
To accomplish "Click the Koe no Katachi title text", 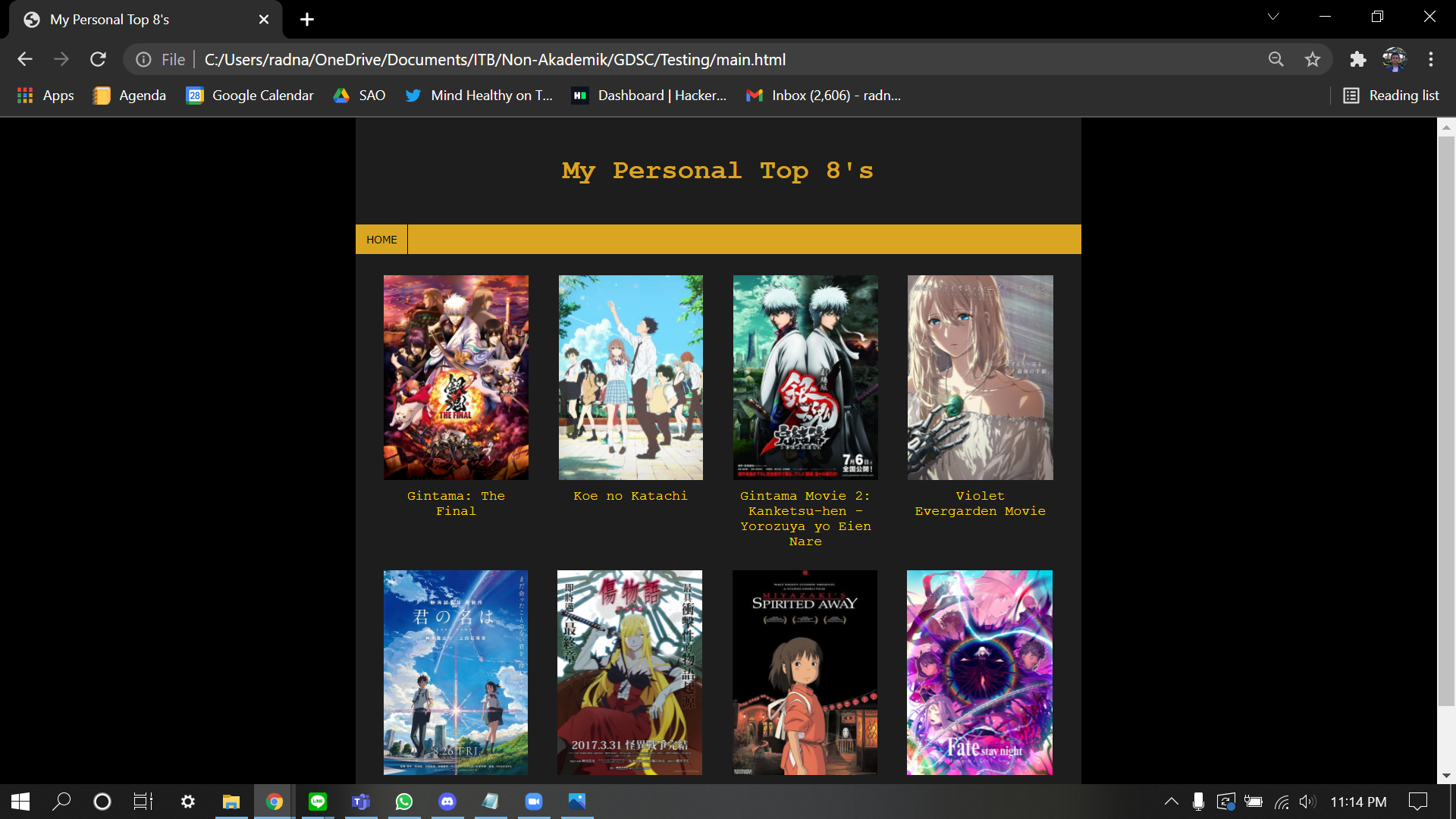I will 631,496.
